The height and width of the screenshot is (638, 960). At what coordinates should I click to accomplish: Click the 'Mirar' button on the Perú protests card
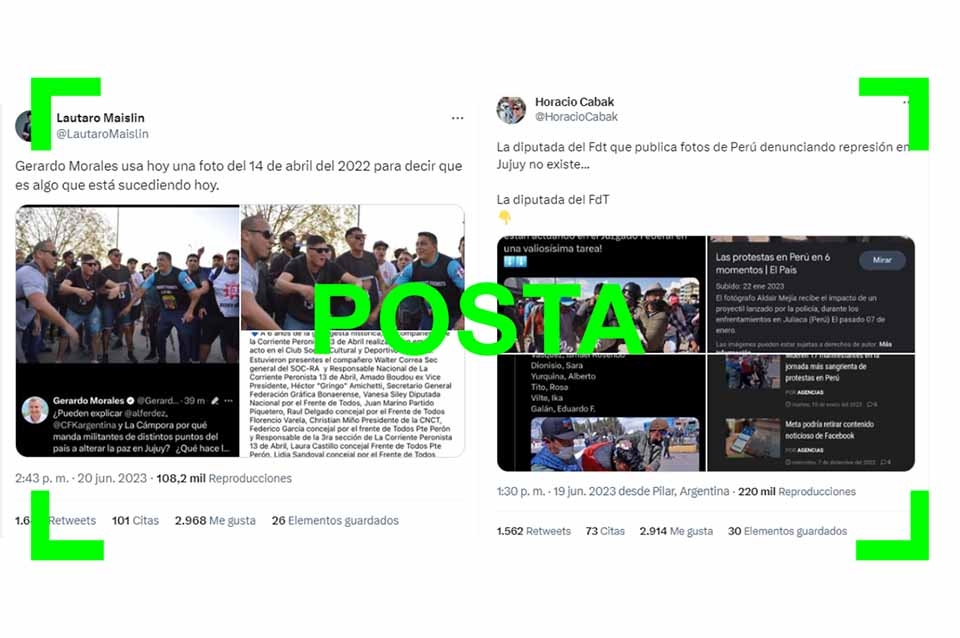click(882, 260)
